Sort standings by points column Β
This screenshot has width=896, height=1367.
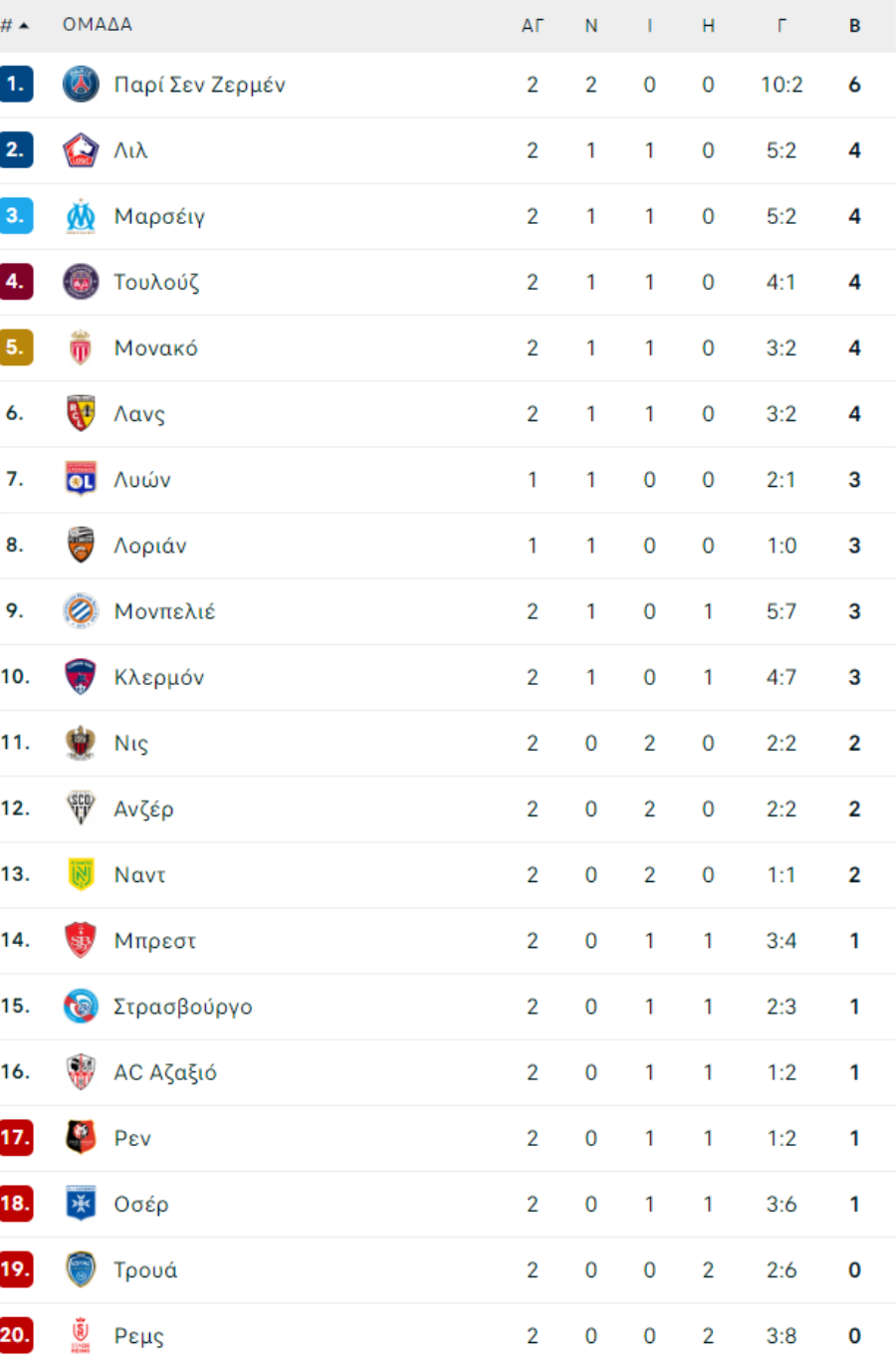tap(854, 26)
